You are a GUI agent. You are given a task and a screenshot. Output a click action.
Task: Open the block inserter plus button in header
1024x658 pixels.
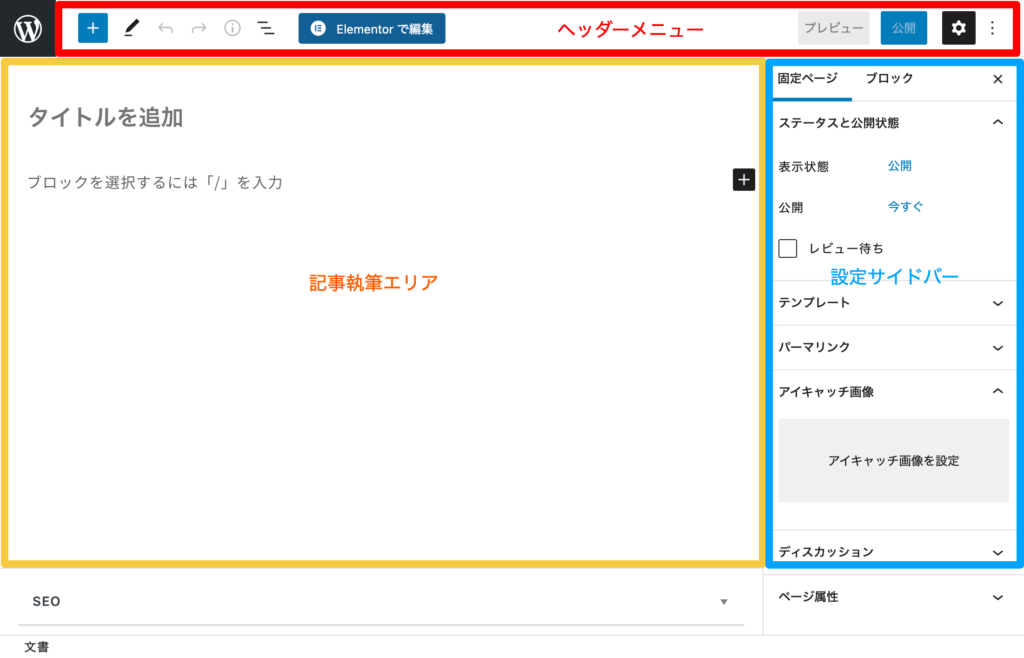tap(93, 28)
